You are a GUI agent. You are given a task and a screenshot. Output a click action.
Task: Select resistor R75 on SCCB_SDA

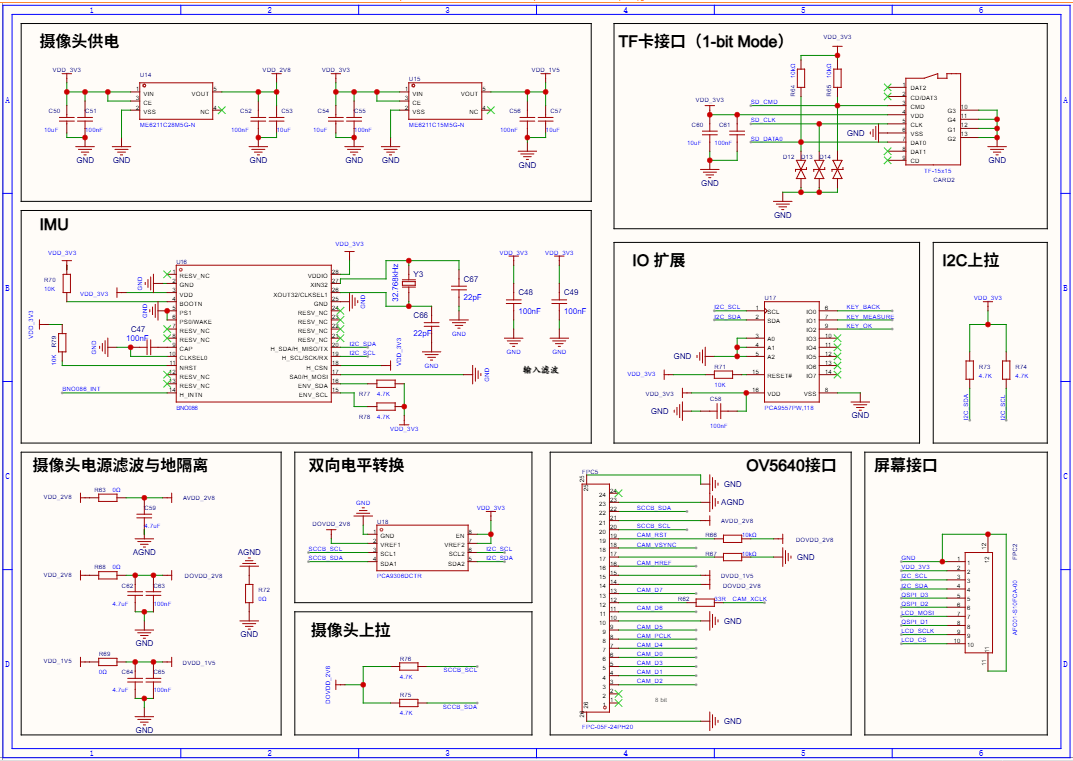tap(409, 702)
